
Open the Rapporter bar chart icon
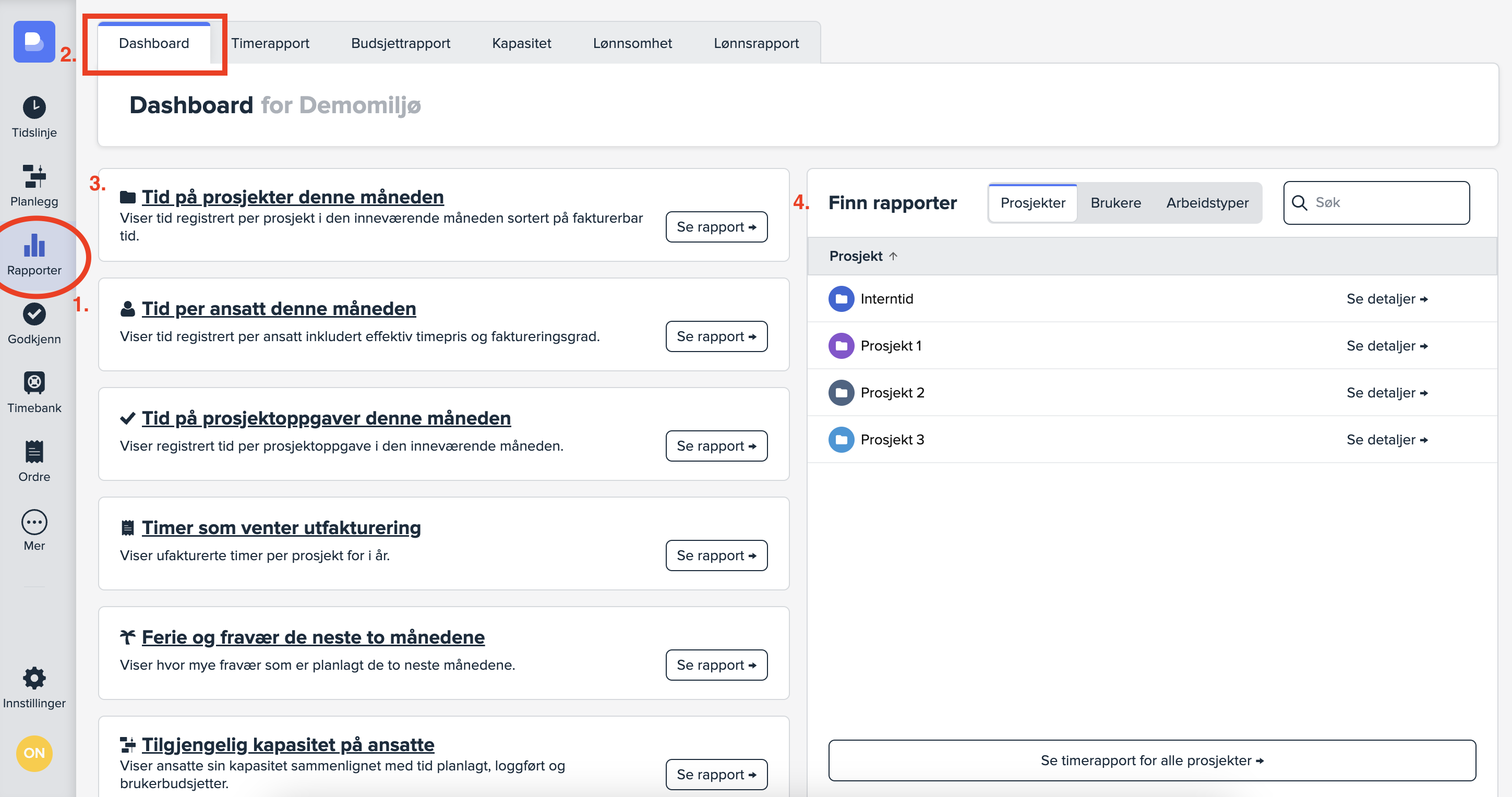point(34,245)
